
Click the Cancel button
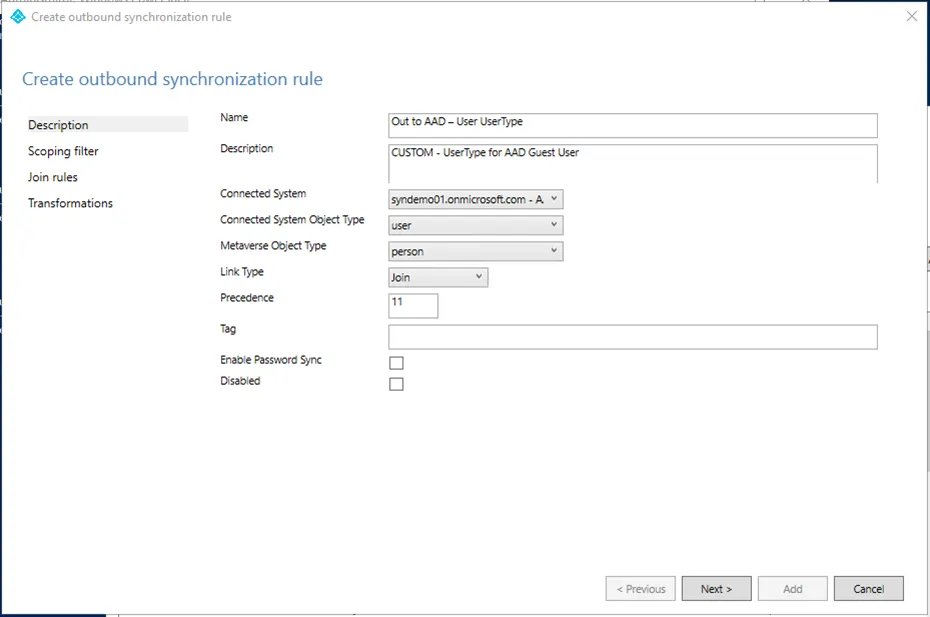coord(868,589)
